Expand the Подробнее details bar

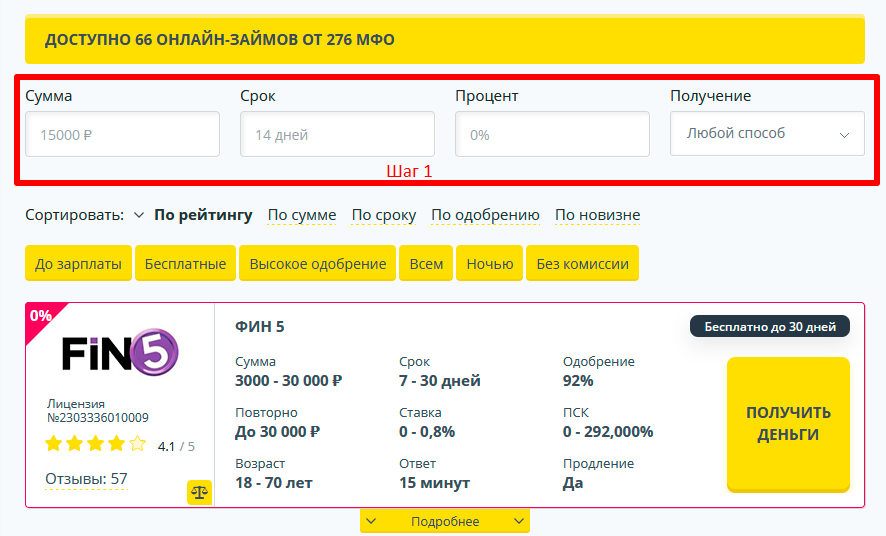coord(445,521)
